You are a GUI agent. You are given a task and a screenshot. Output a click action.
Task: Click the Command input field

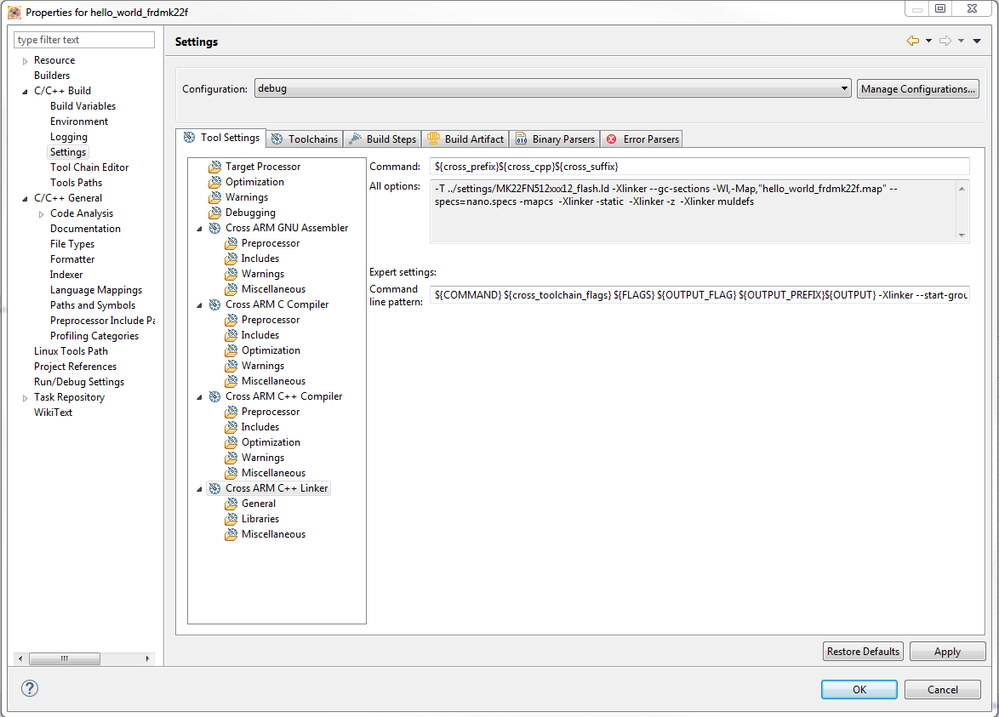[x=700, y=166]
